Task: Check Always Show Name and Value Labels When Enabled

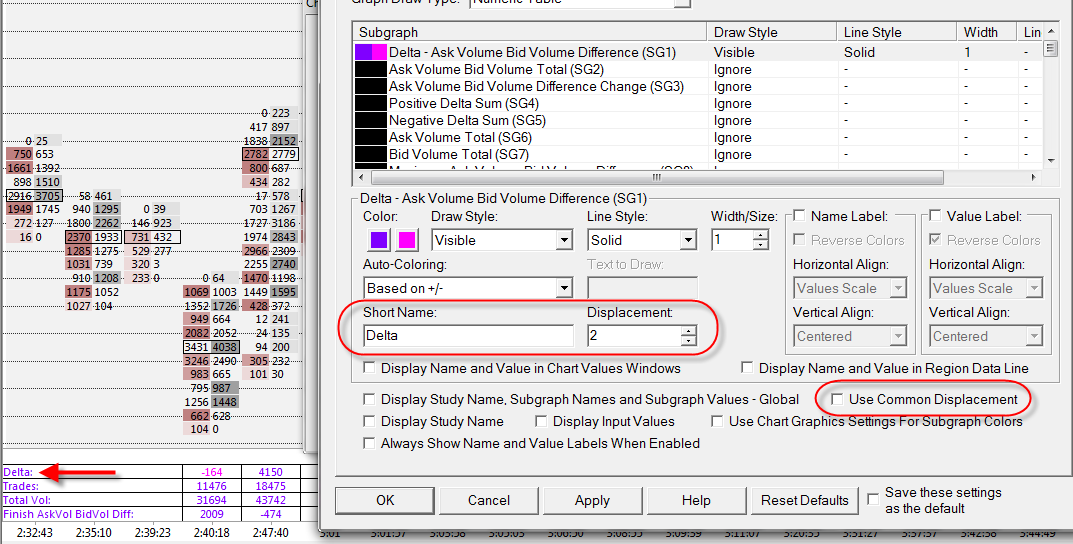Action: (x=370, y=443)
